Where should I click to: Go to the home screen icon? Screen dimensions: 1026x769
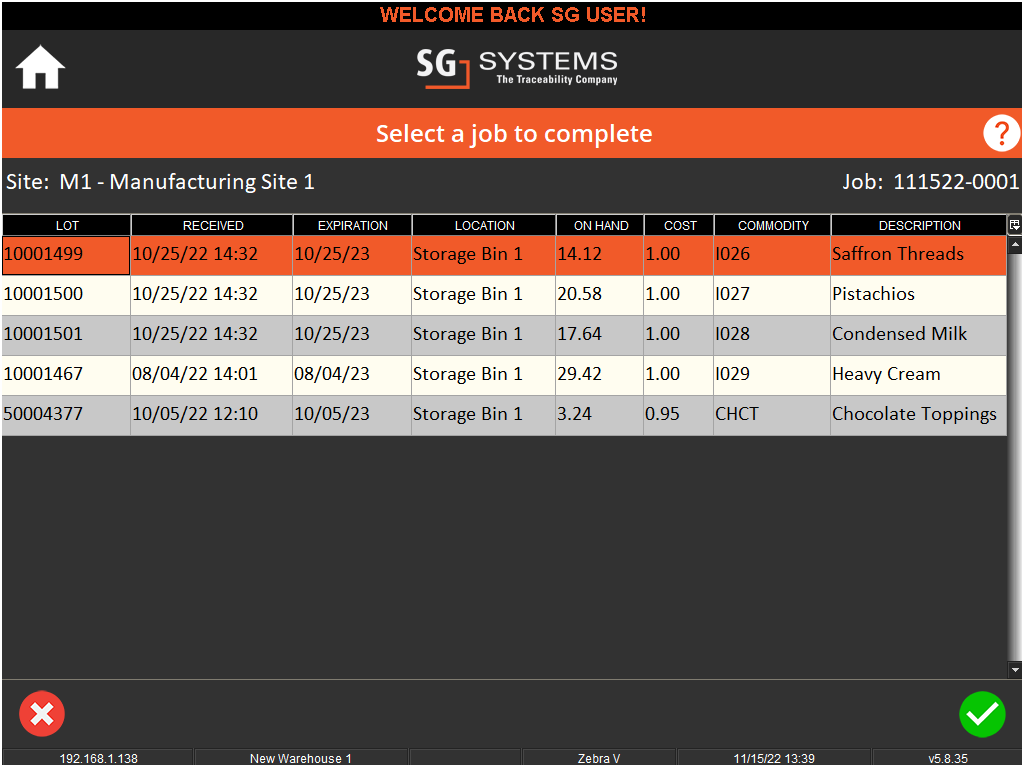41,67
